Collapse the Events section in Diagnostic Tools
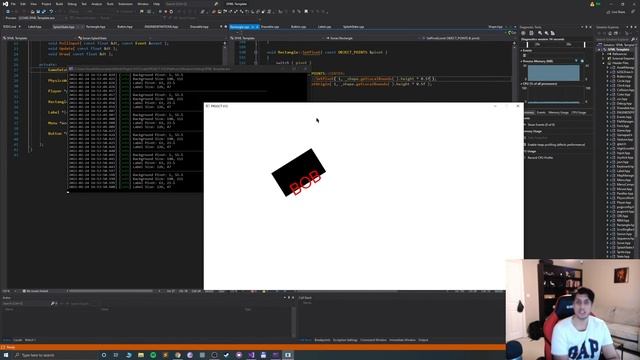This screenshot has width=640, height=360. (x=522, y=50)
